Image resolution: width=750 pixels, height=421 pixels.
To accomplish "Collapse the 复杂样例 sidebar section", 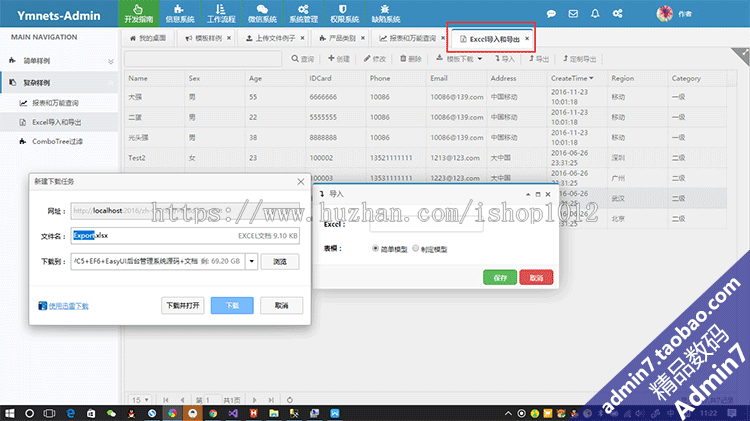I will coord(59,83).
